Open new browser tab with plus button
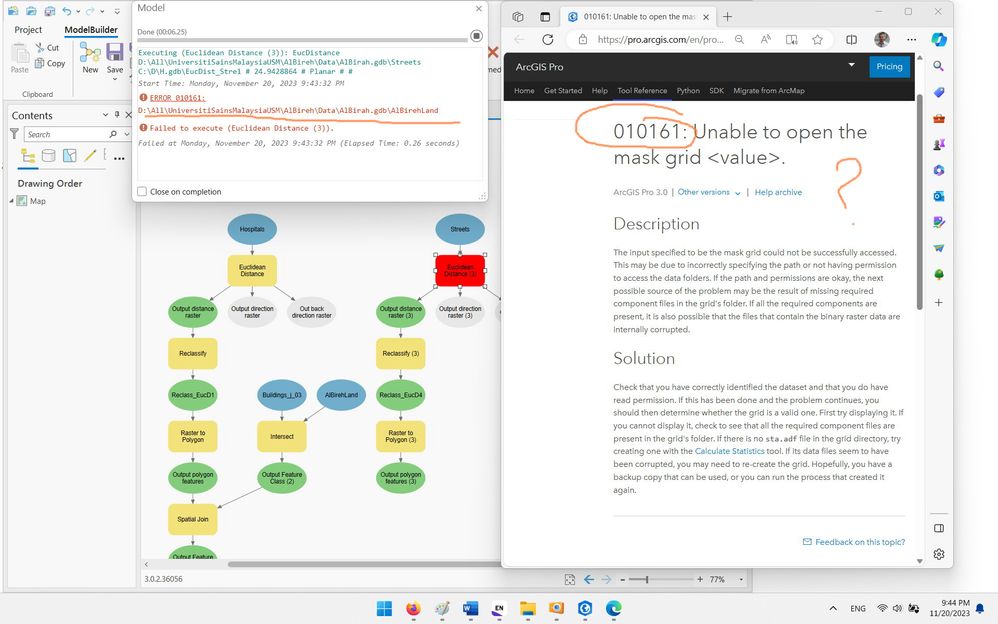This screenshot has height=624, width=998. (x=727, y=17)
